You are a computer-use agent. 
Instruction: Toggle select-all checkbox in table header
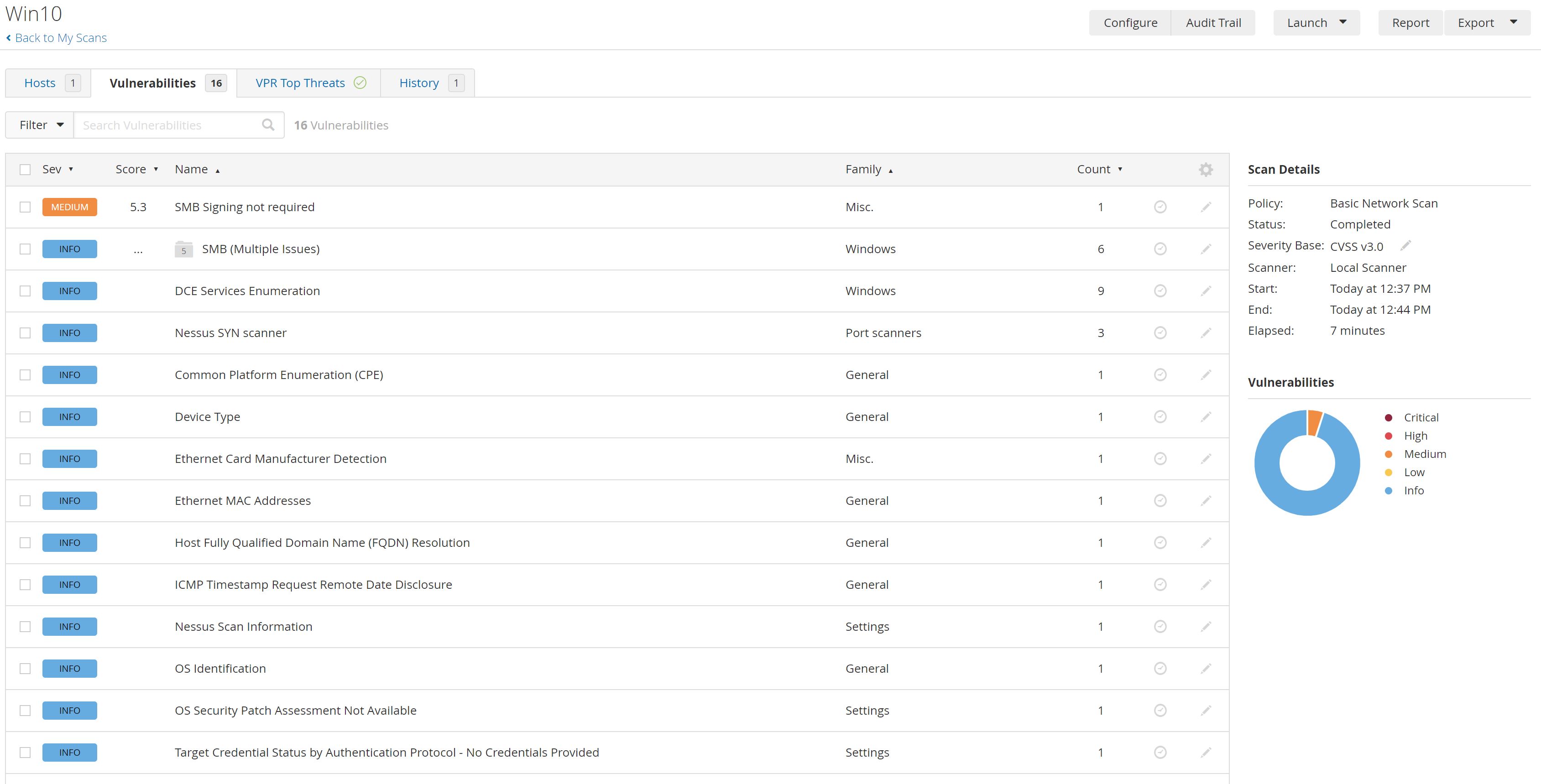pyautogui.click(x=25, y=169)
